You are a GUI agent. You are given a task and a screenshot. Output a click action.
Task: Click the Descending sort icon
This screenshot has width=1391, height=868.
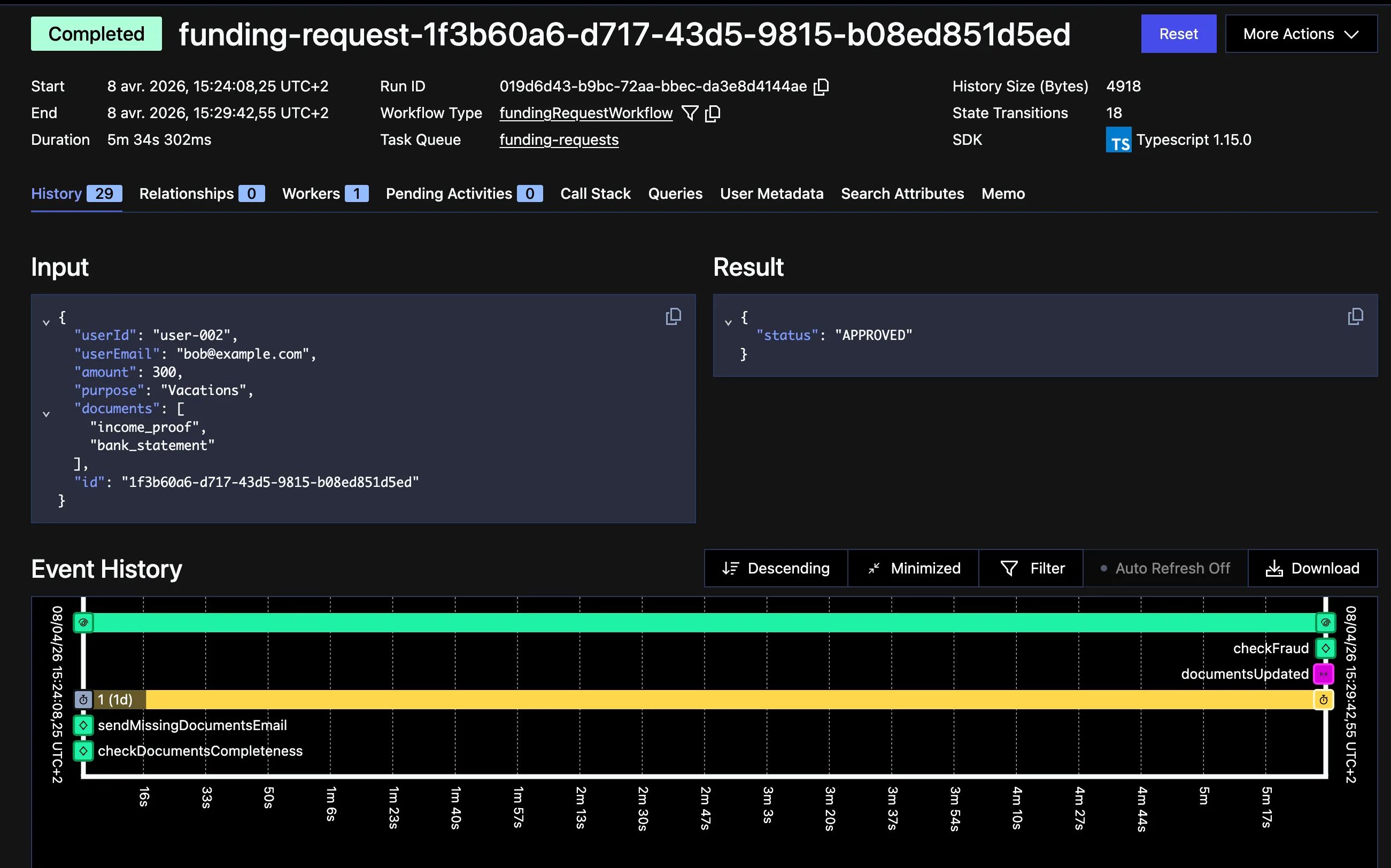pyautogui.click(x=731, y=568)
